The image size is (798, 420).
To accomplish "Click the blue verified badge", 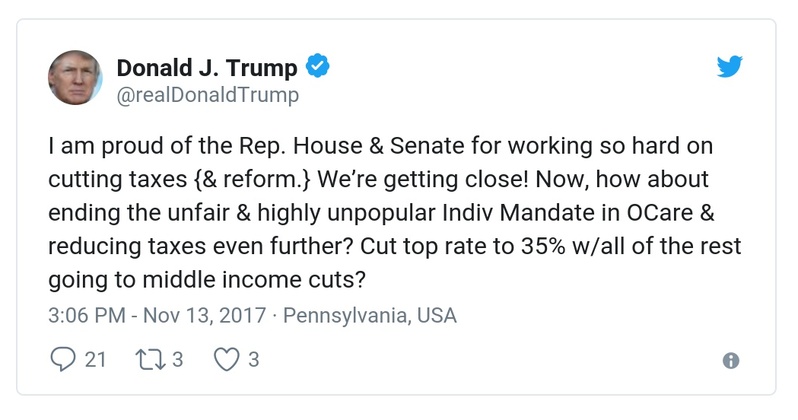I will point(318,67).
